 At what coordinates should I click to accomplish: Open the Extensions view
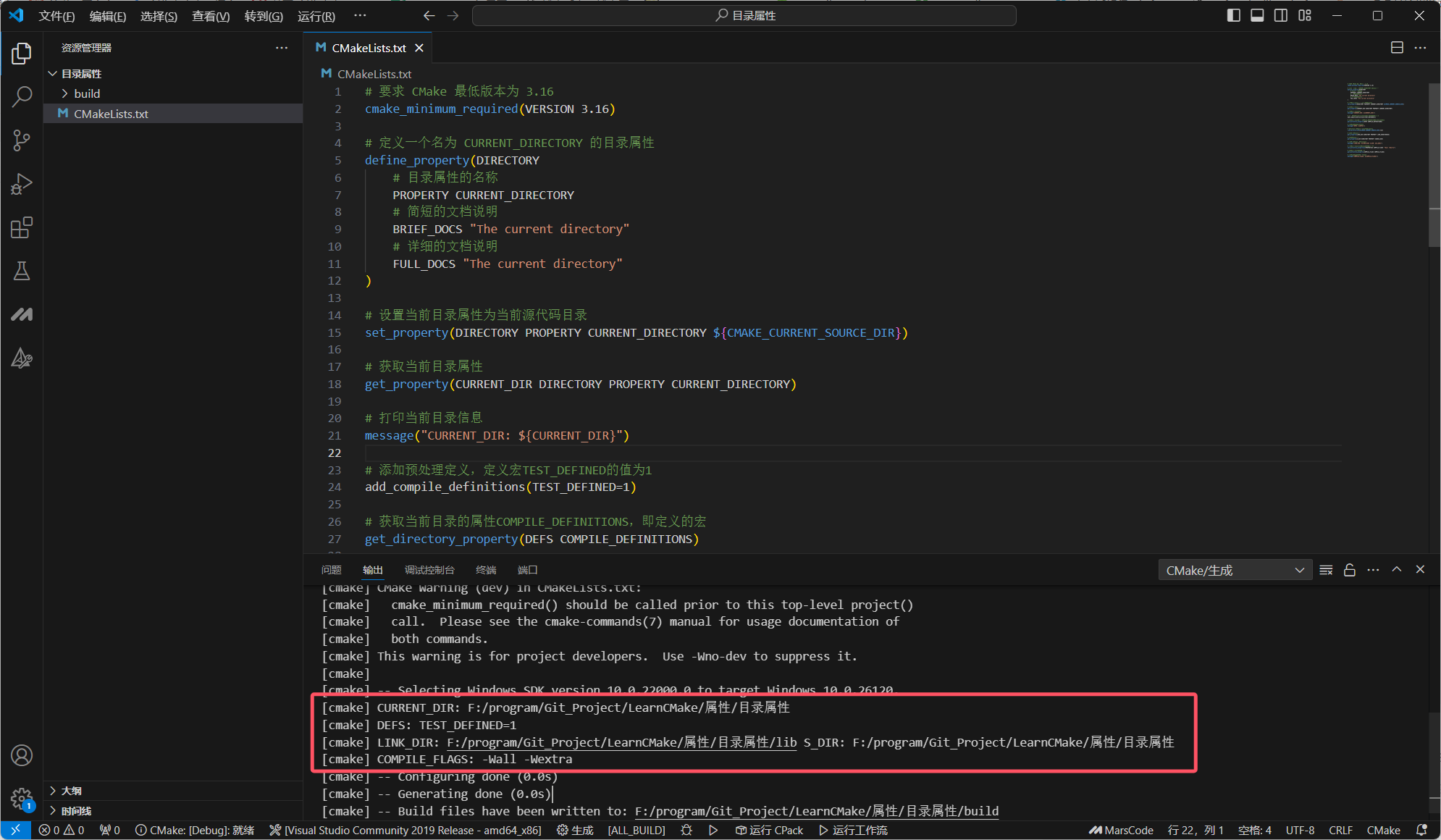coord(22,227)
